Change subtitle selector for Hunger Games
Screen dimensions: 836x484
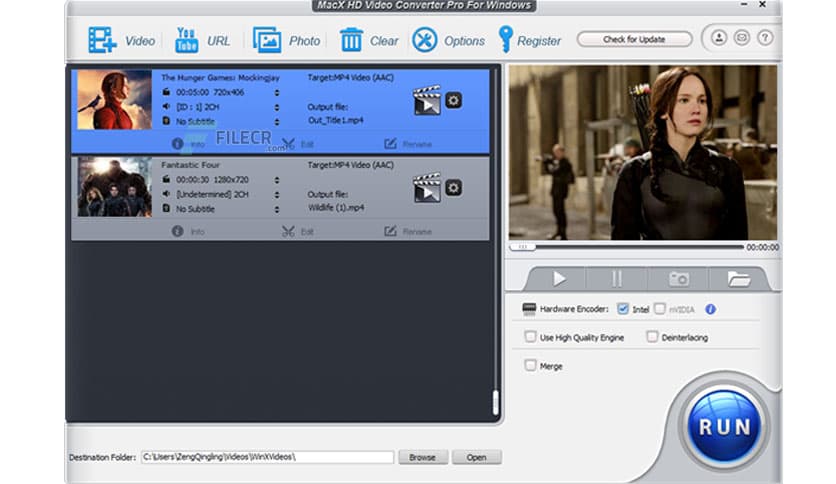pyautogui.click(x=277, y=122)
